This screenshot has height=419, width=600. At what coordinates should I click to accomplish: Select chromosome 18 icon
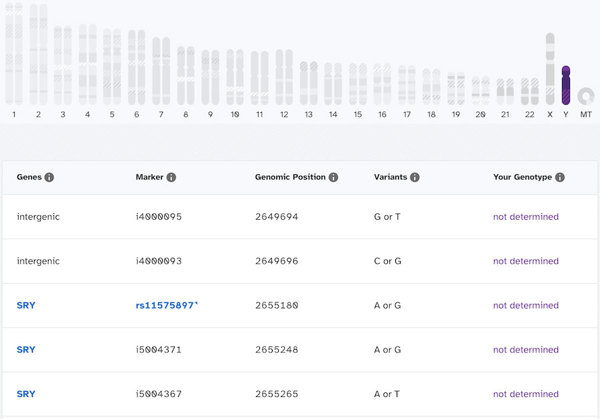[431, 86]
